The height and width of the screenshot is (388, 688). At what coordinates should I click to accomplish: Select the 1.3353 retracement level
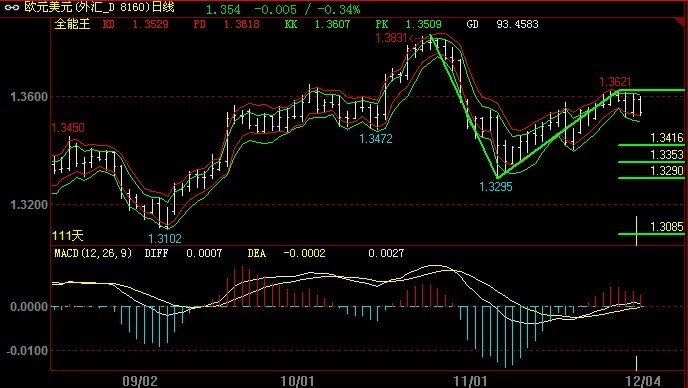coord(666,155)
